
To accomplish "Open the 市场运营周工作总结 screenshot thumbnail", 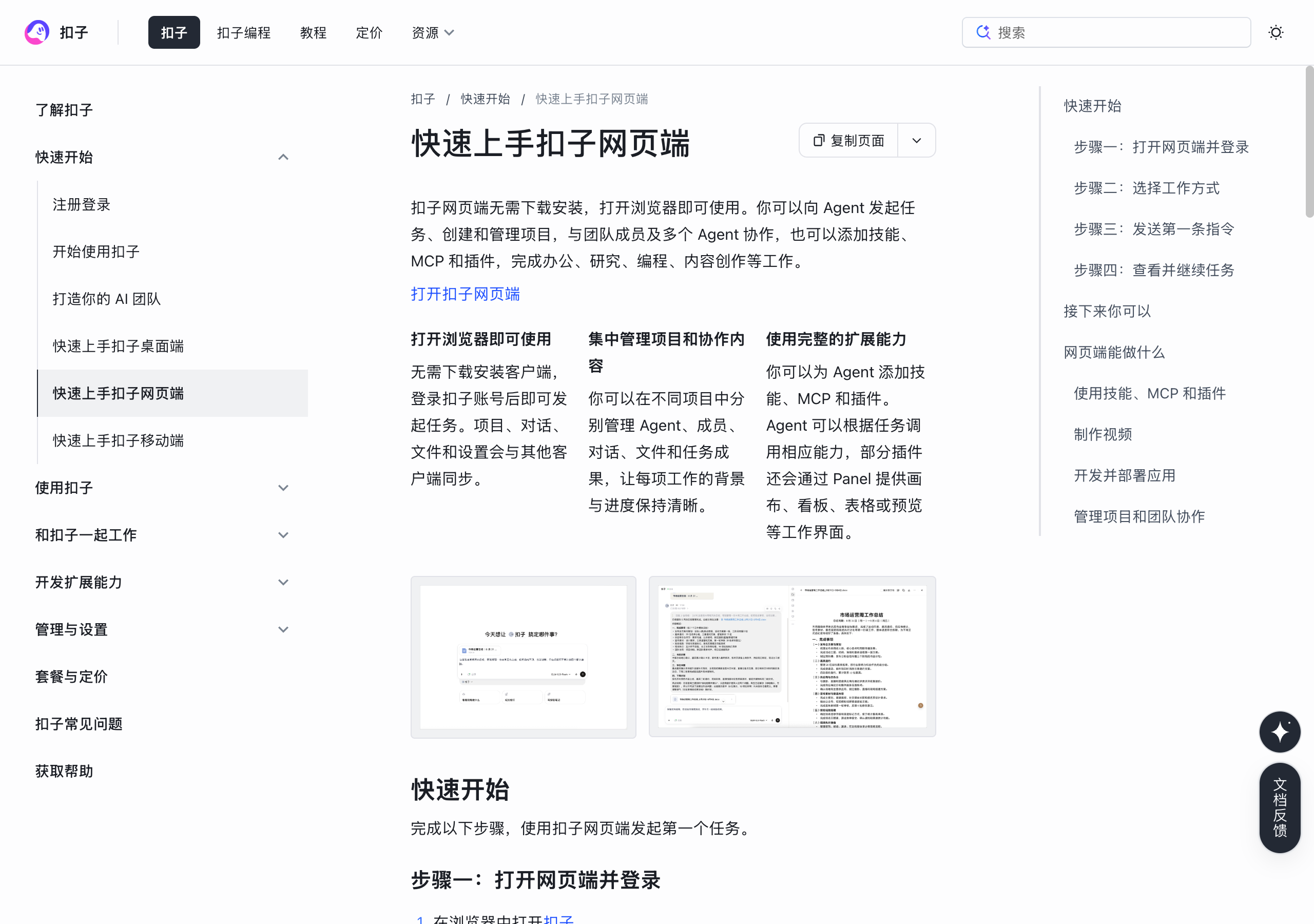I will 792,656.
